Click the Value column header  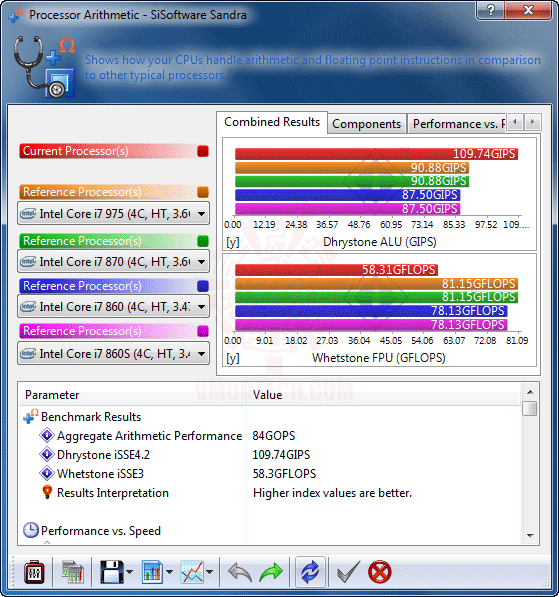(384, 395)
